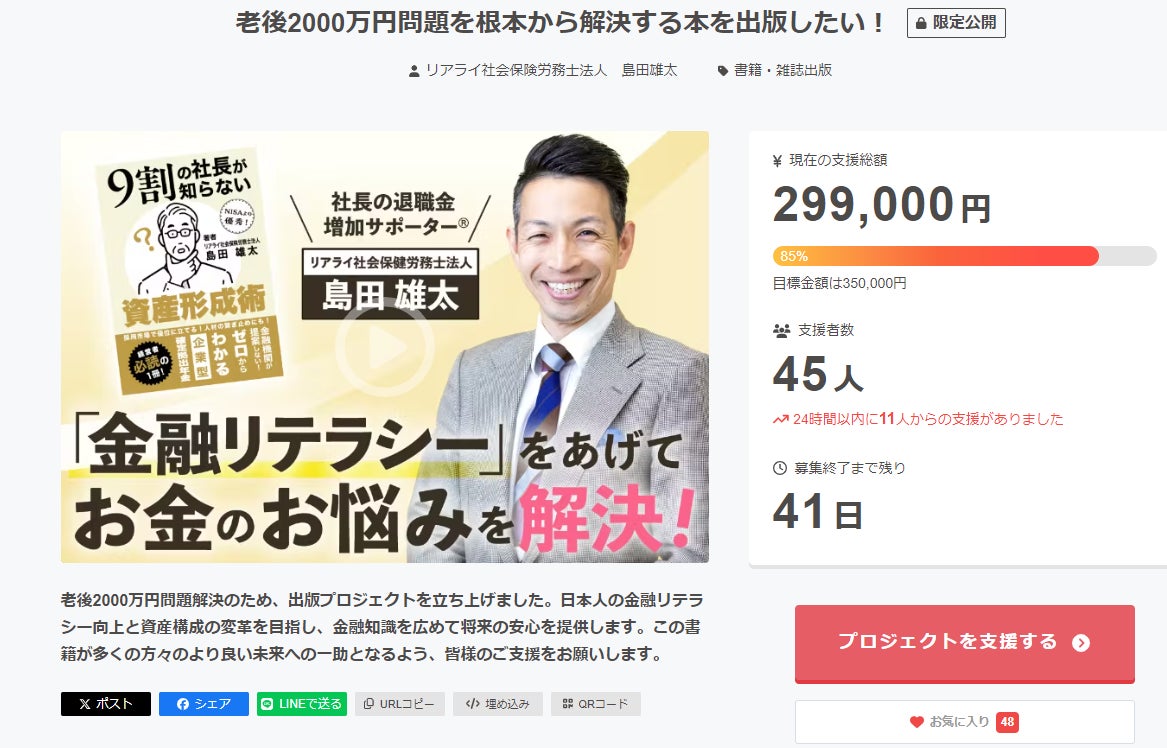Play the project video

pyautogui.click(x=384, y=347)
